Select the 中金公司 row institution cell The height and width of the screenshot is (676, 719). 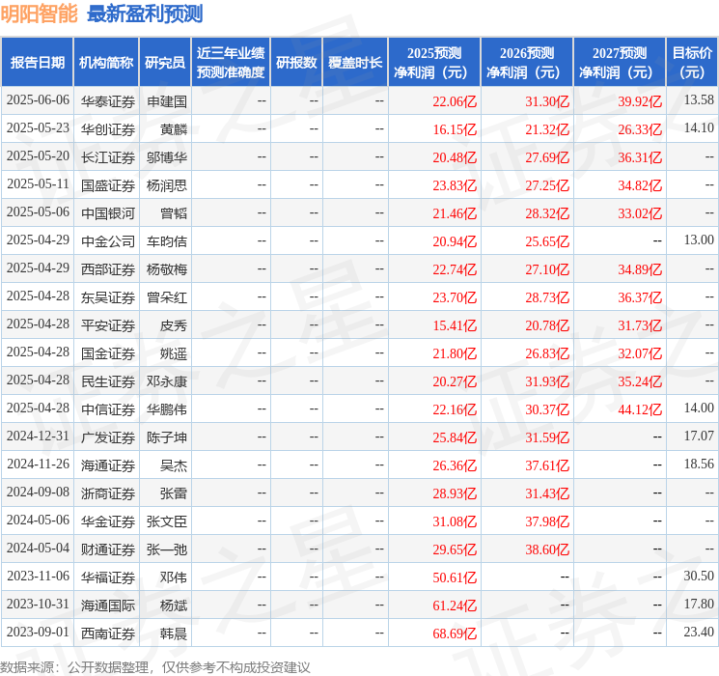[x=107, y=240]
